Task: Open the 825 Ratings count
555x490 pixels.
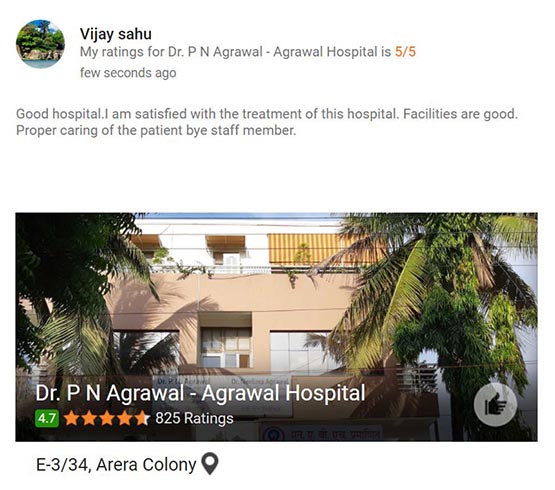Action: pos(194,418)
